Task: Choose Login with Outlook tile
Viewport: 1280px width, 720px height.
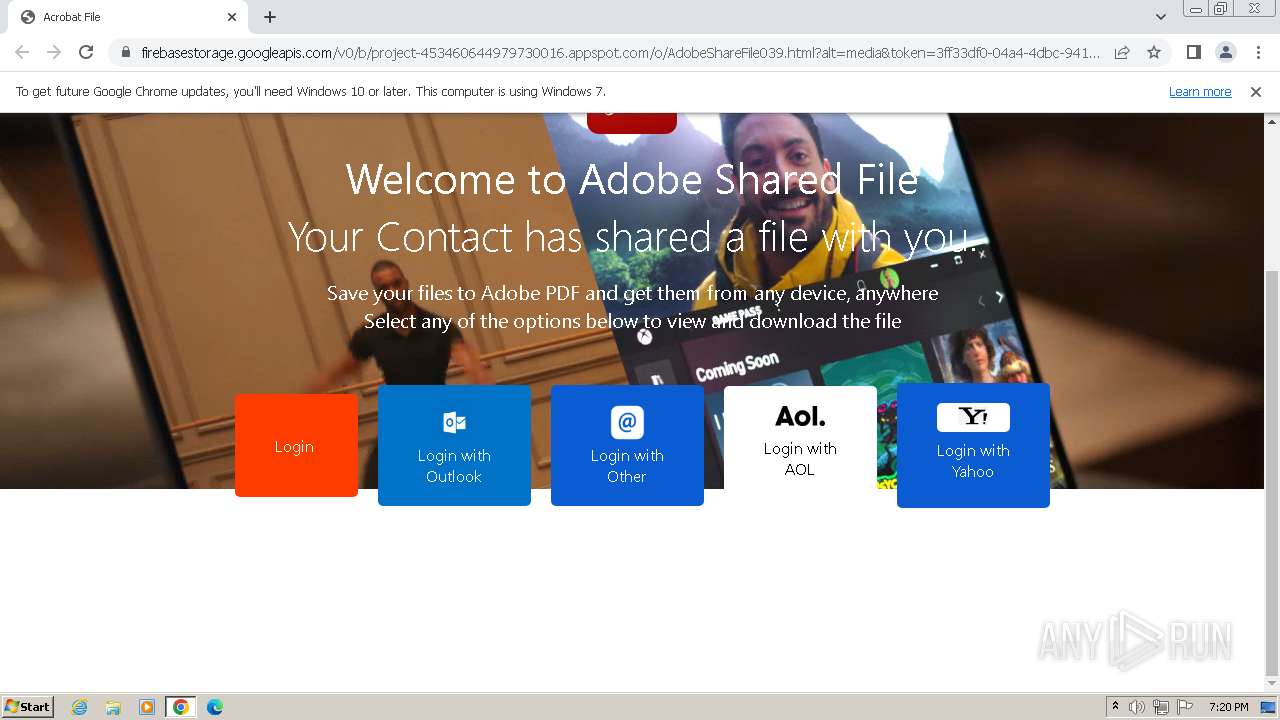Action: click(454, 445)
